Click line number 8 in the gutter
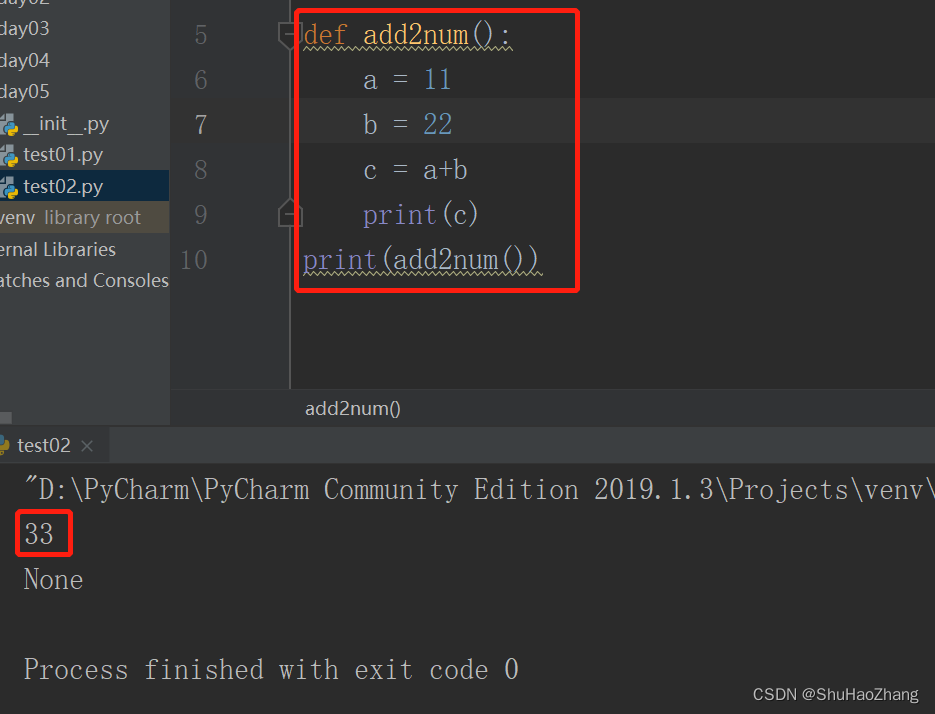The height and width of the screenshot is (714, 935). (201, 170)
